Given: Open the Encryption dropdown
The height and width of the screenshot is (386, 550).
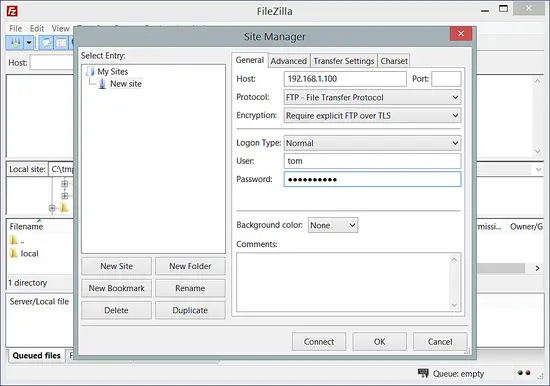Looking at the screenshot, I should 372,115.
